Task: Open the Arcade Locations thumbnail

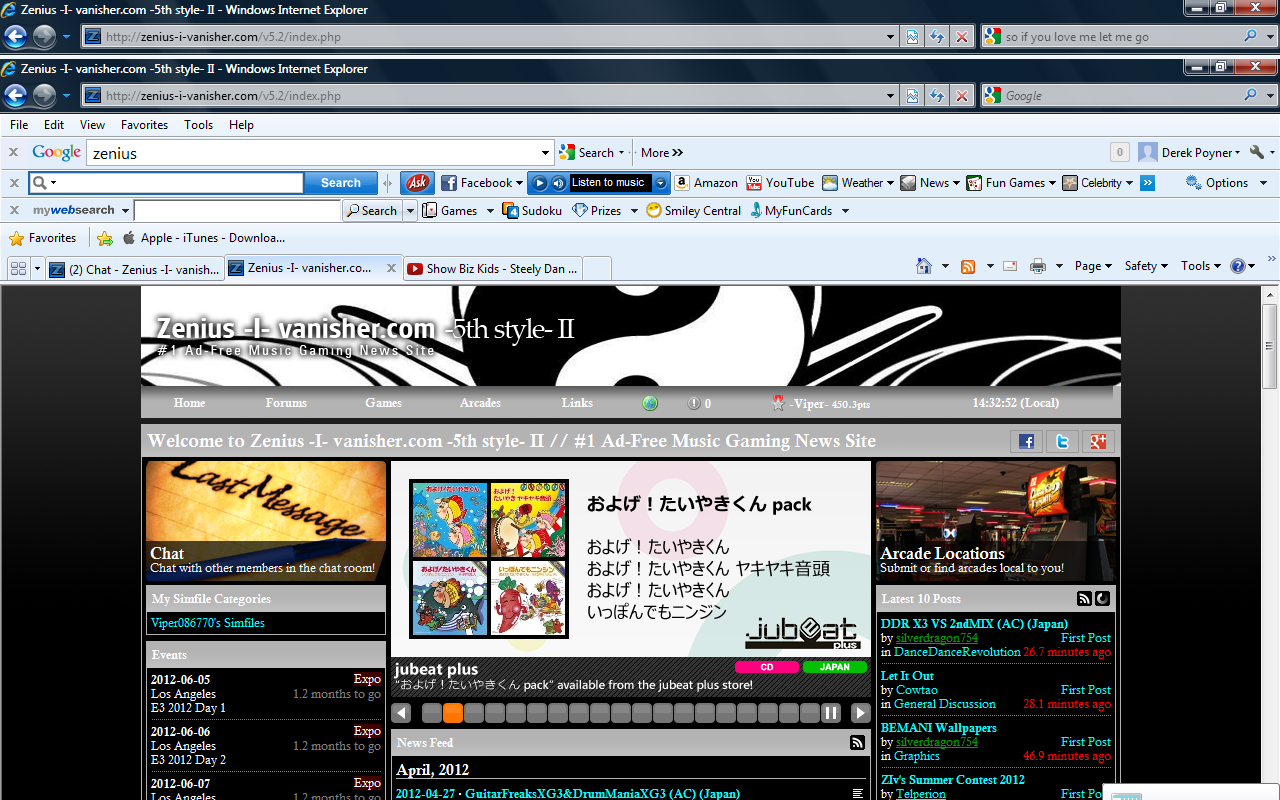Action: (996, 521)
